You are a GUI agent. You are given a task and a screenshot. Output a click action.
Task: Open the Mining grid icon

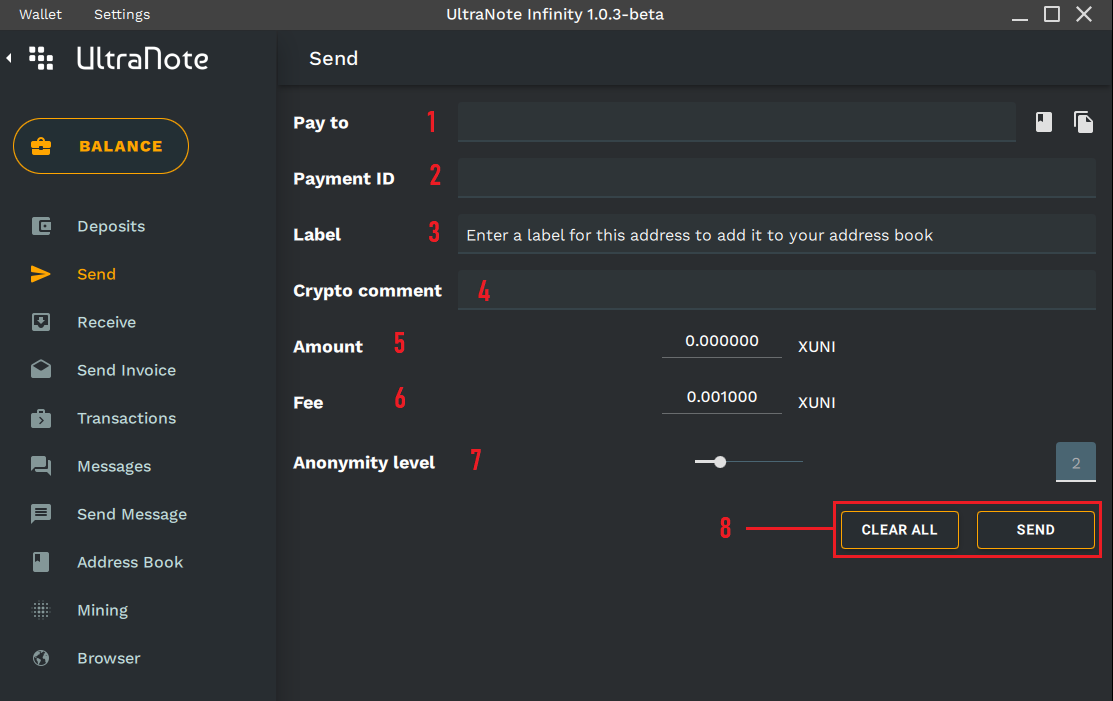point(41,610)
